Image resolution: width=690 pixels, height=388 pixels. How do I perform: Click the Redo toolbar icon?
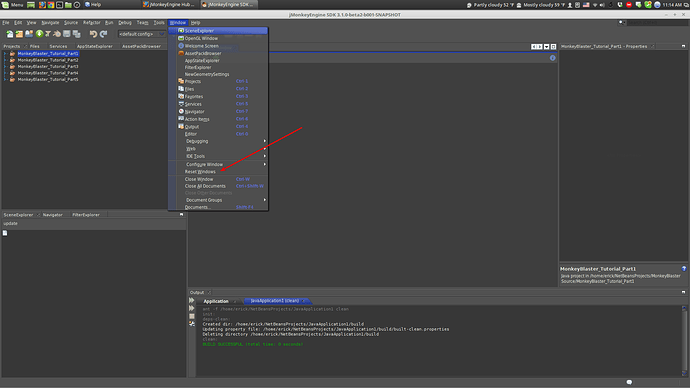(x=103, y=34)
